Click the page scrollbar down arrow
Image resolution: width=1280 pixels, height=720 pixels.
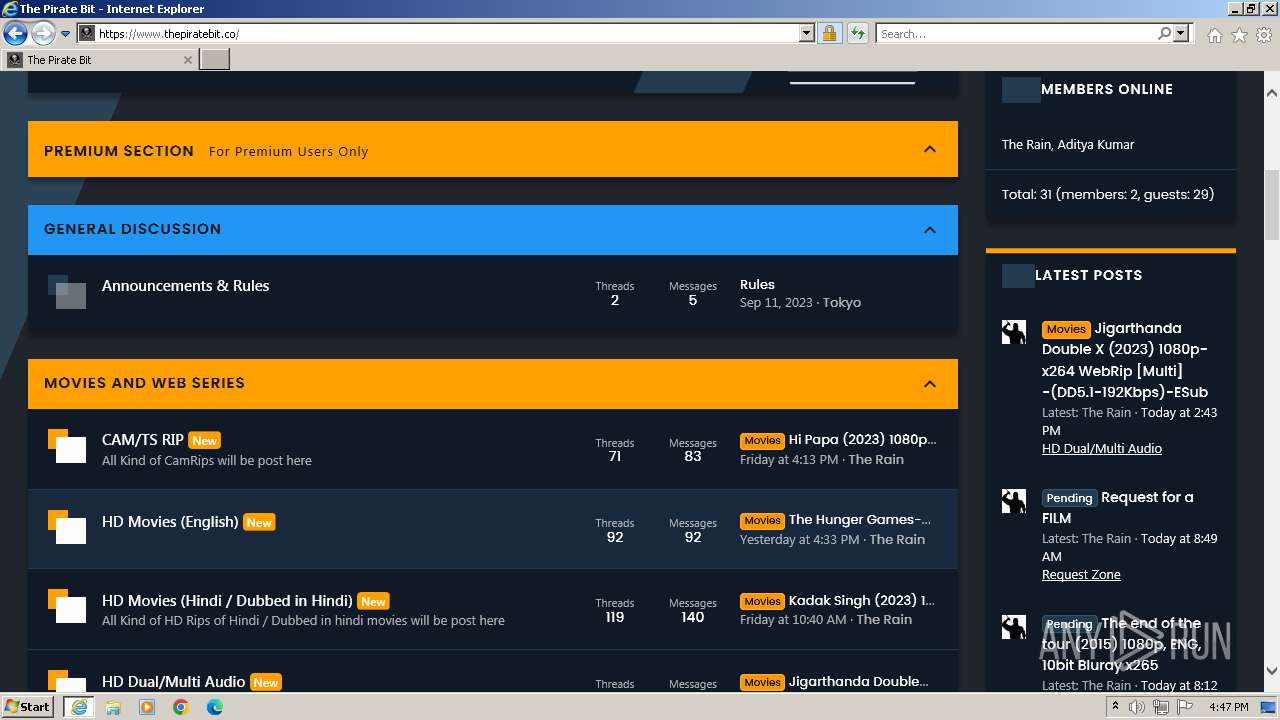1272,671
